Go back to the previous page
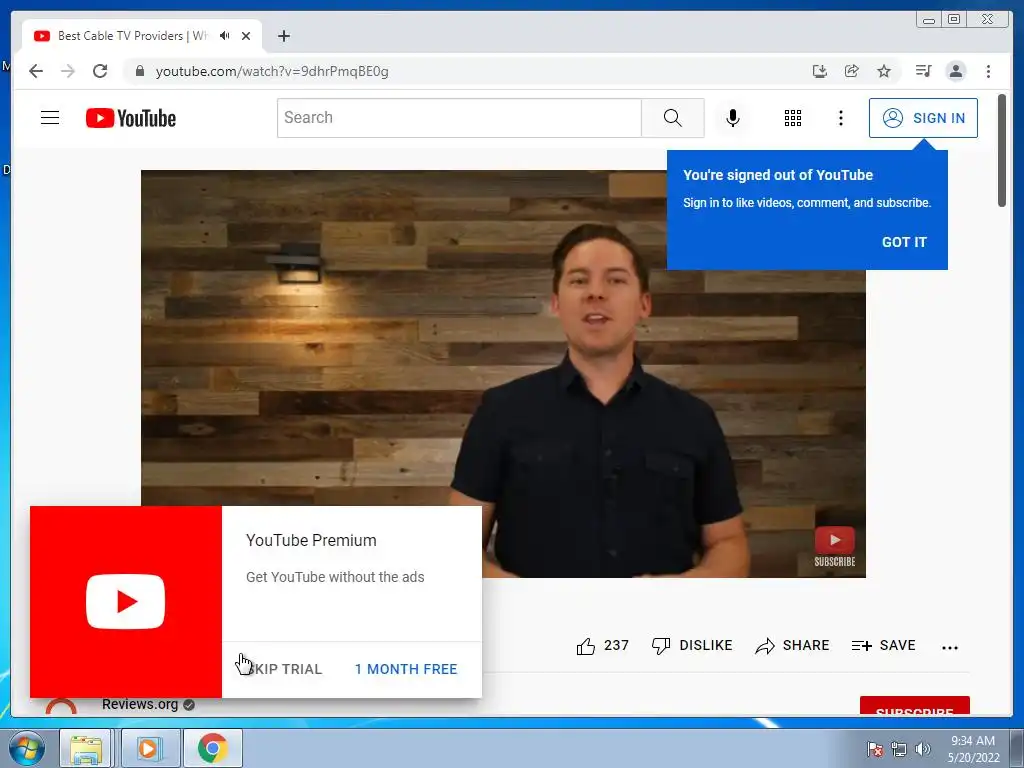 click(x=36, y=71)
